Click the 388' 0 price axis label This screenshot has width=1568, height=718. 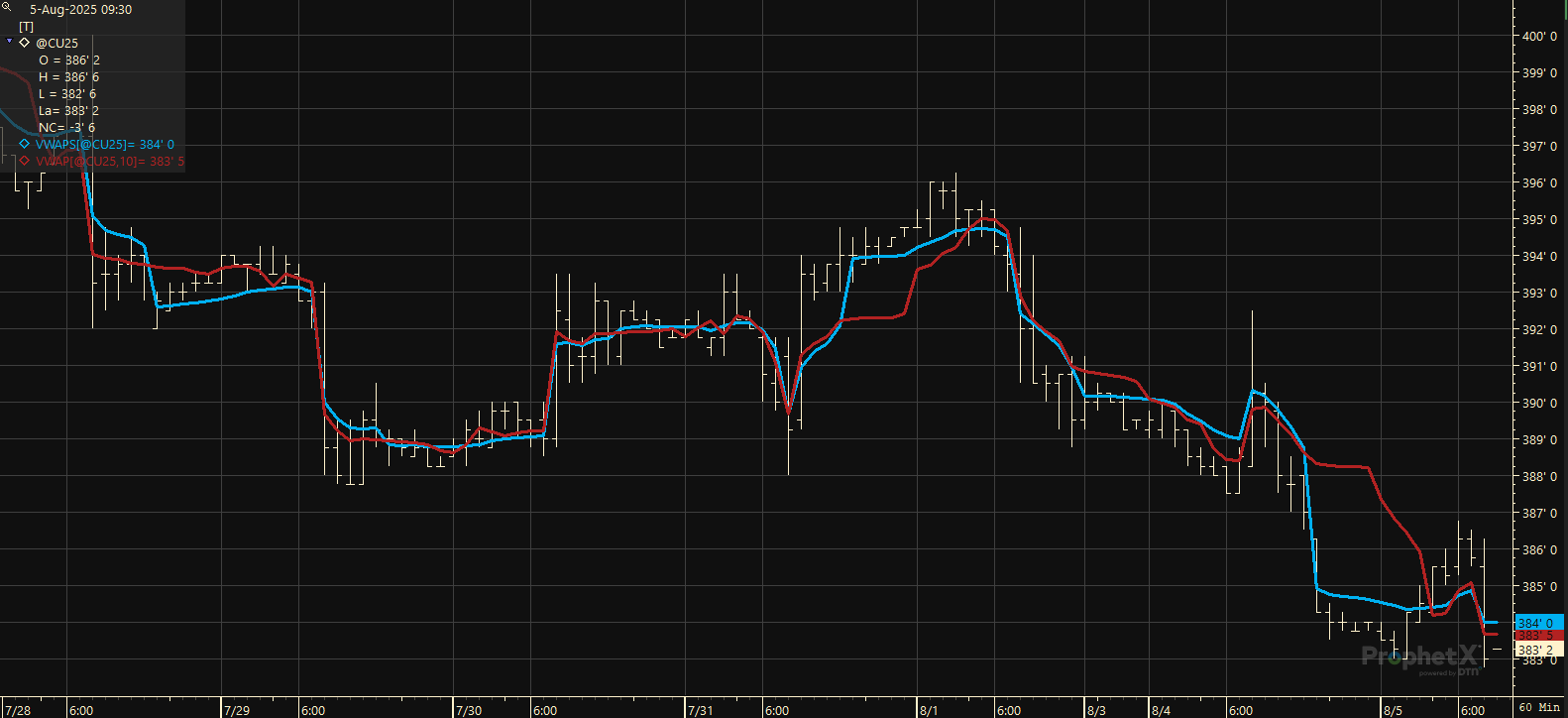(x=1539, y=477)
